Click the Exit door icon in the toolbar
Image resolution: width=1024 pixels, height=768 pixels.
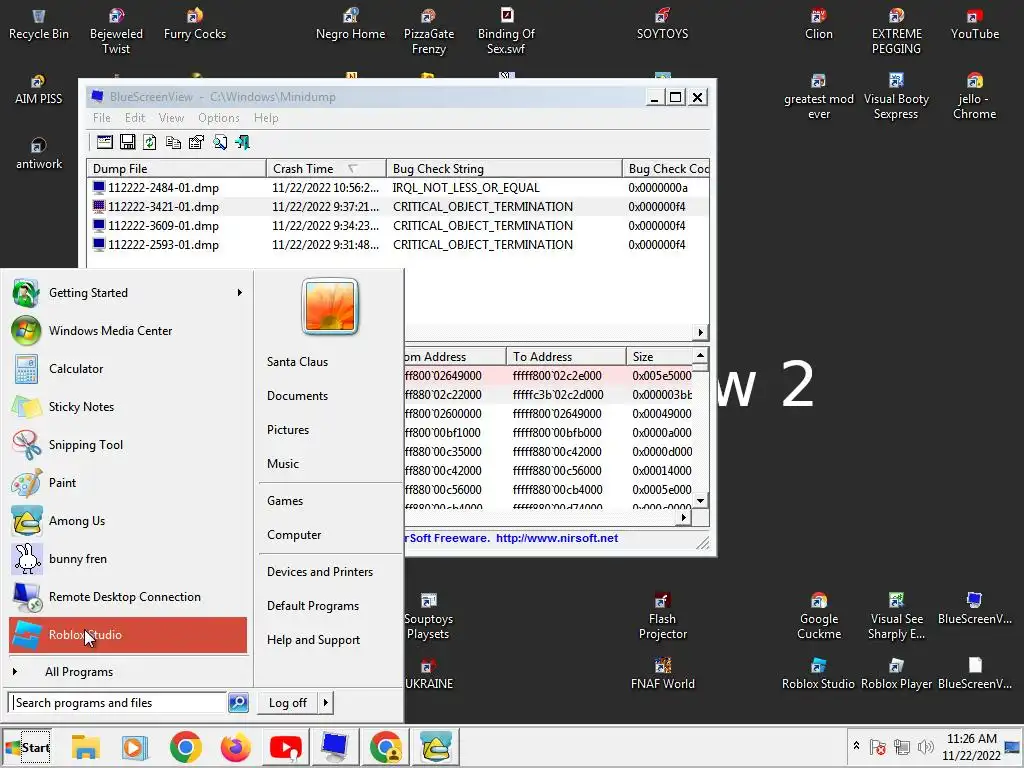pos(243,142)
